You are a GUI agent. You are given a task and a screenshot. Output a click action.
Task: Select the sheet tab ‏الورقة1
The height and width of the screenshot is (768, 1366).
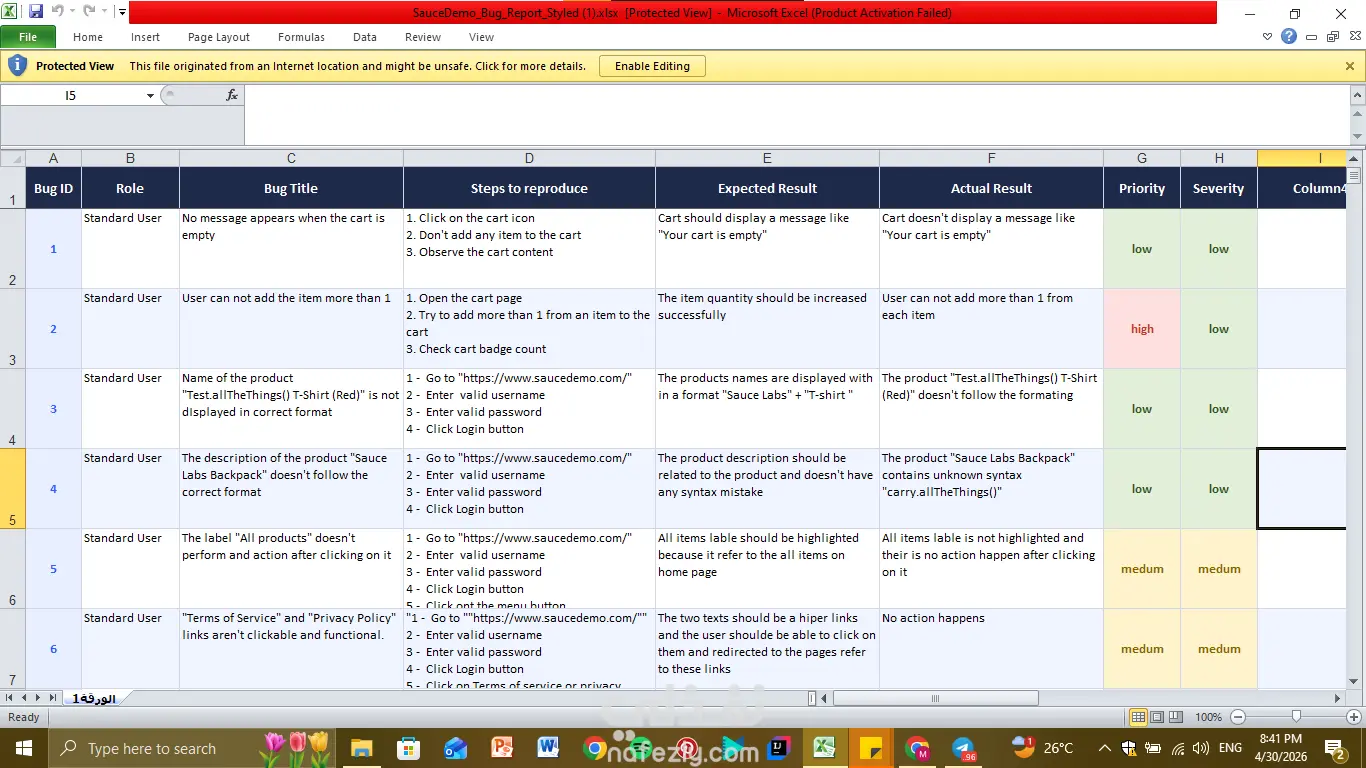point(94,698)
